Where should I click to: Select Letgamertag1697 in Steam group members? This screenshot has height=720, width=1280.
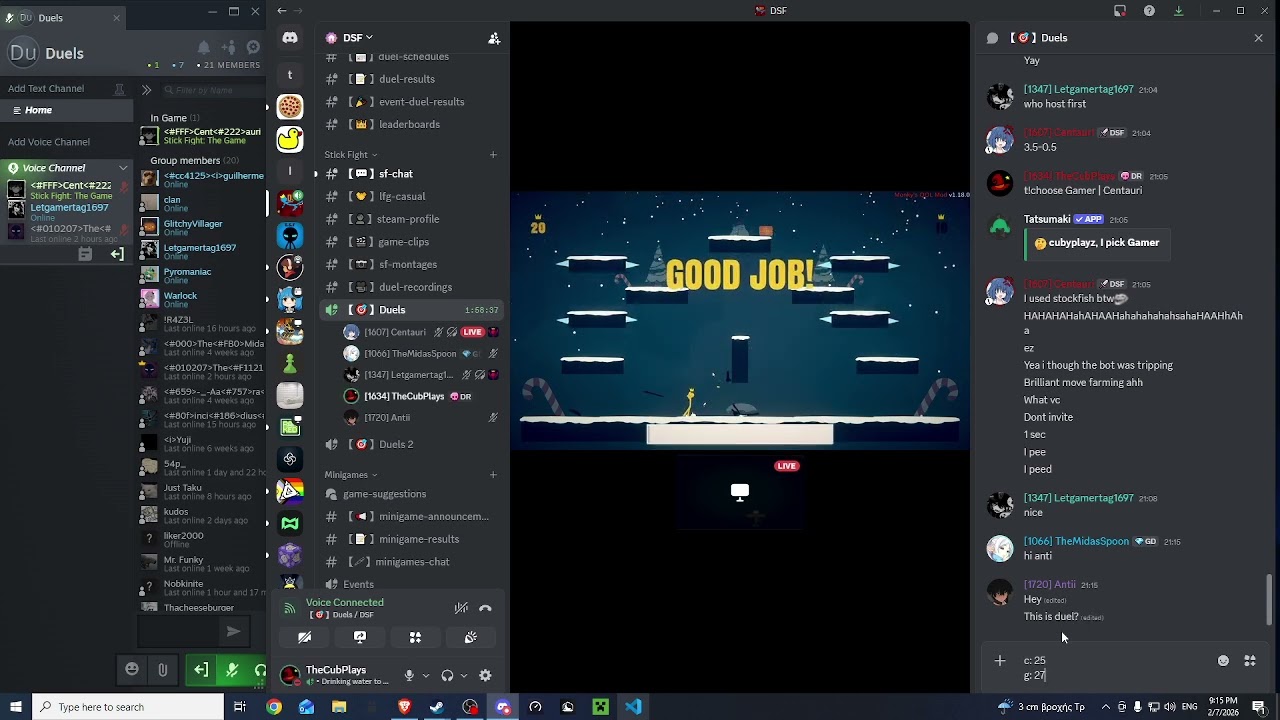pyautogui.click(x=202, y=252)
